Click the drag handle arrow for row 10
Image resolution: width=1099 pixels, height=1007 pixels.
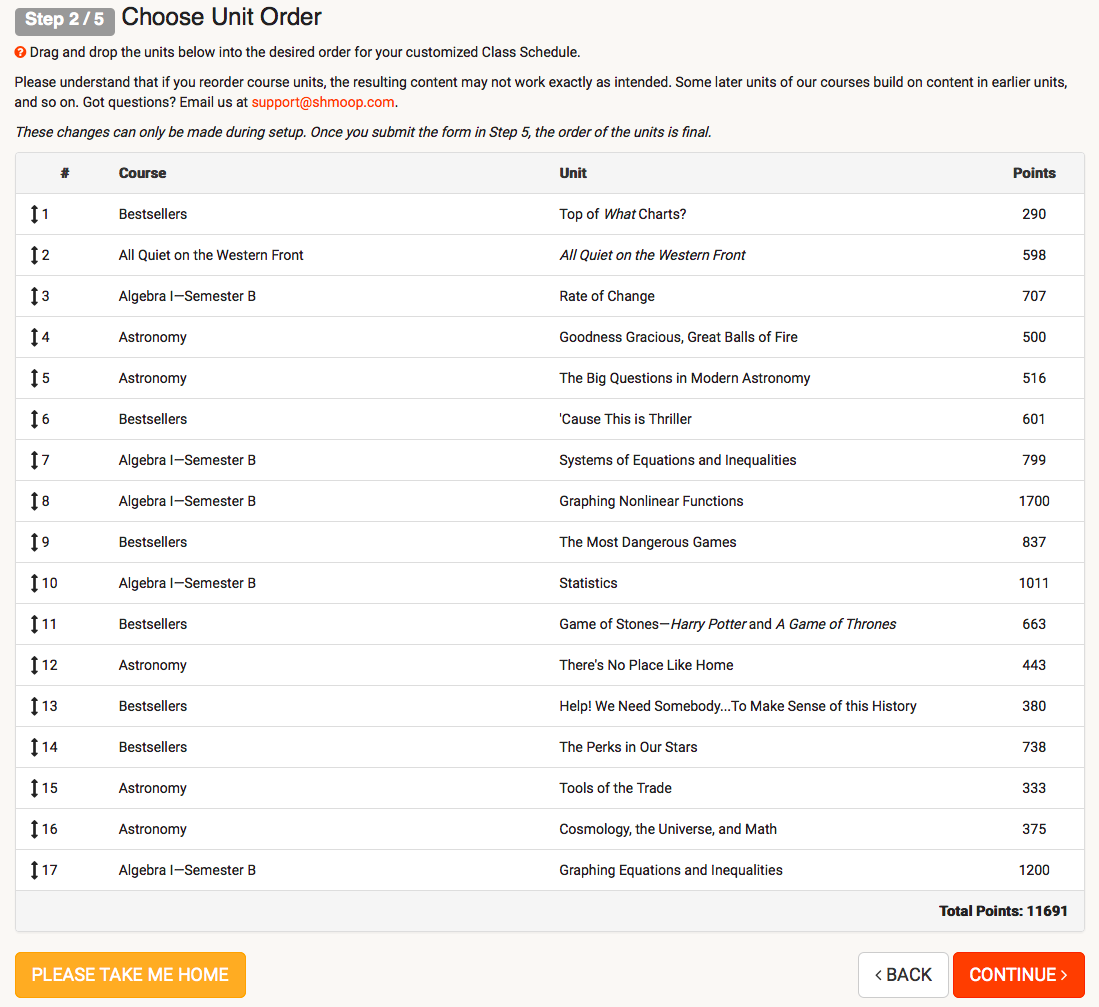pos(34,583)
